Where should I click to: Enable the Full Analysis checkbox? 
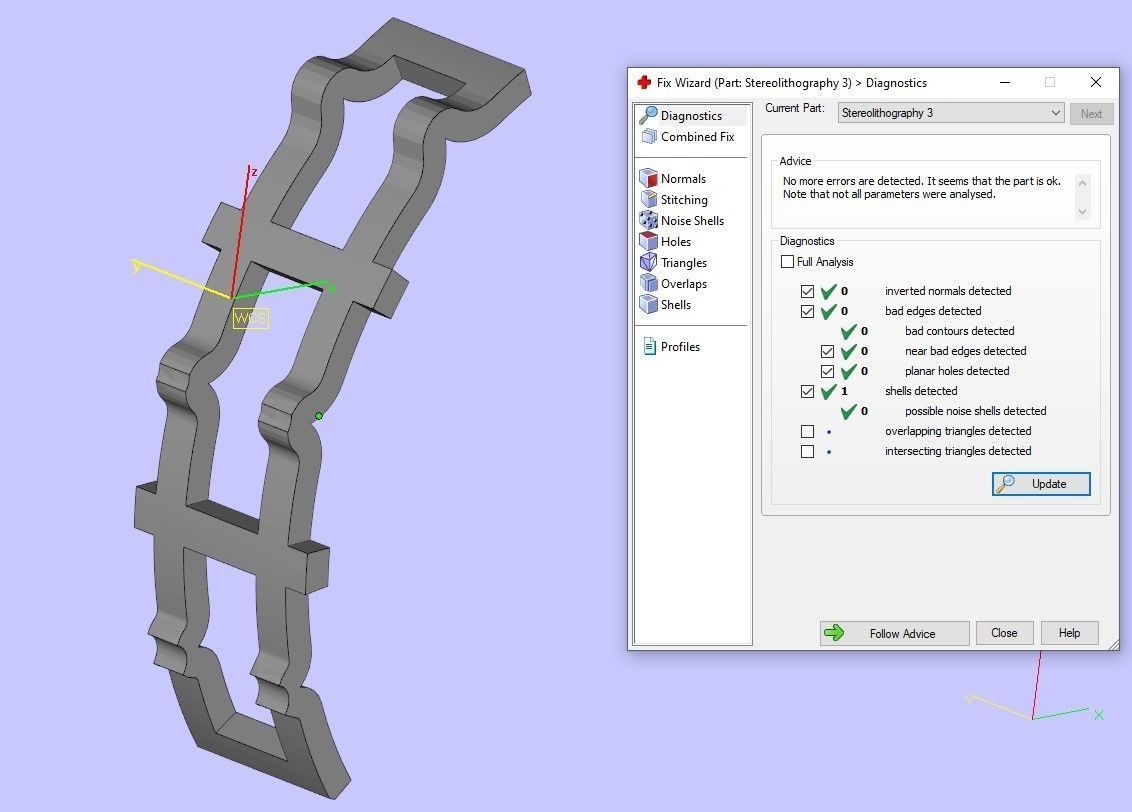click(788, 261)
